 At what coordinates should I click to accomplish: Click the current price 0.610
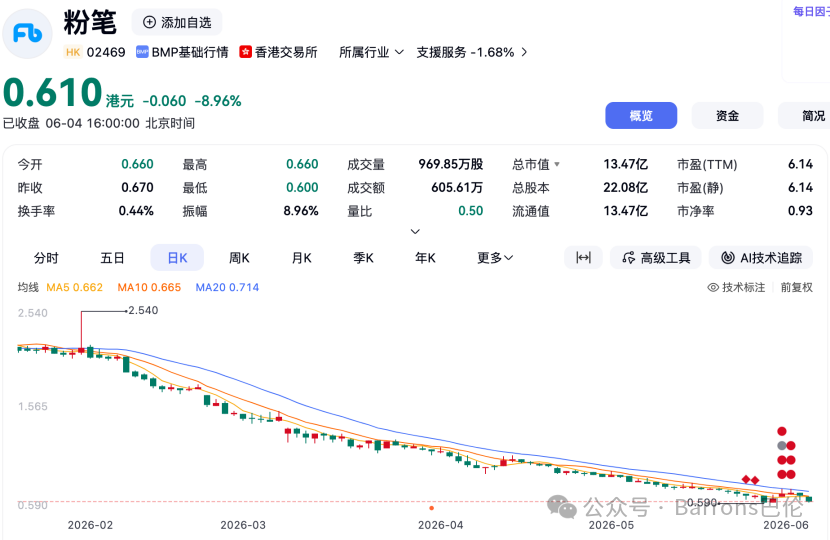click(52, 92)
